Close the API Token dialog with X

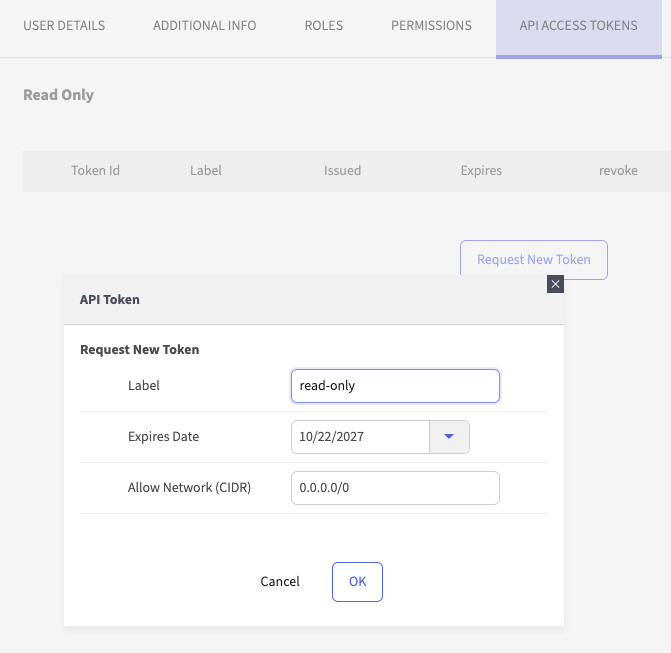click(556, 284)
